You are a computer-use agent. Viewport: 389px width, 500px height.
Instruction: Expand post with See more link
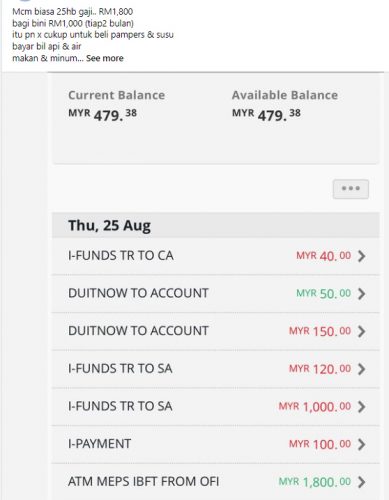coord(105,58)
